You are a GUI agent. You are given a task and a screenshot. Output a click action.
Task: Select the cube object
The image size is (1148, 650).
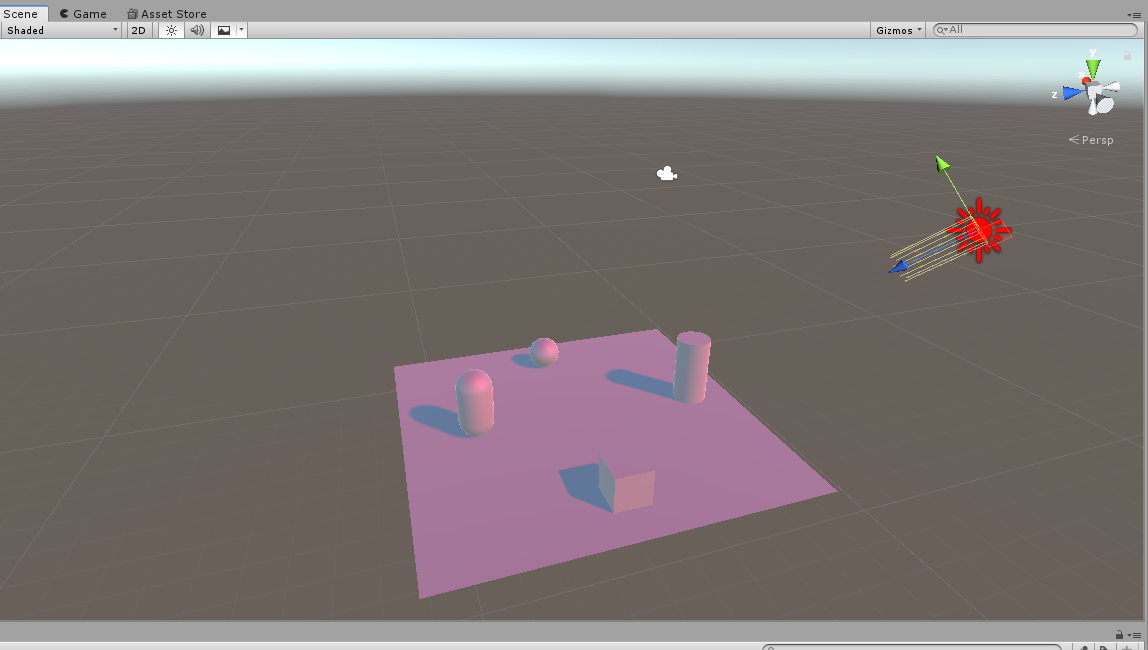pos(626,485)
